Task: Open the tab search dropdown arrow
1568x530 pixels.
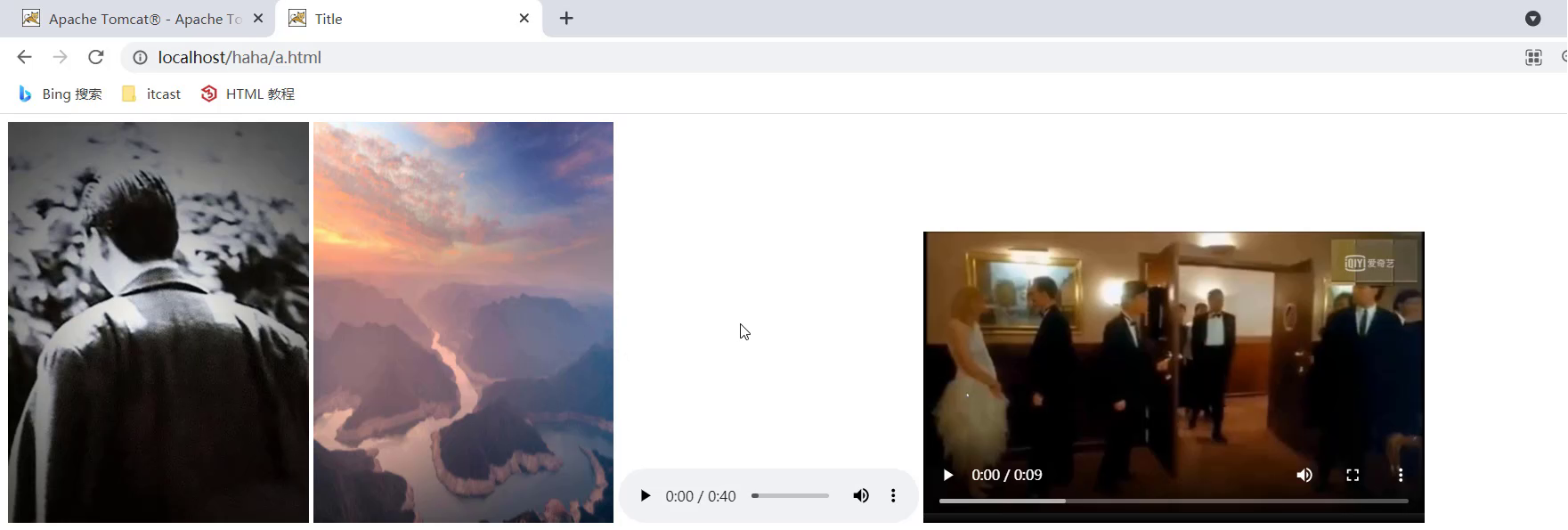Action: [1532, 19]
